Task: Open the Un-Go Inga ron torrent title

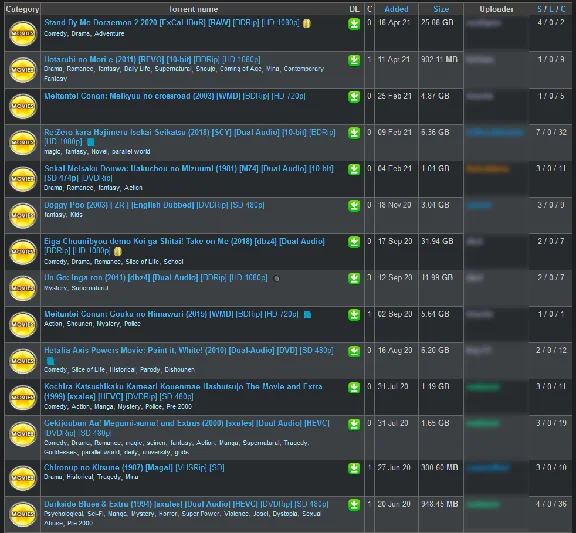Action: click(156, 278)
